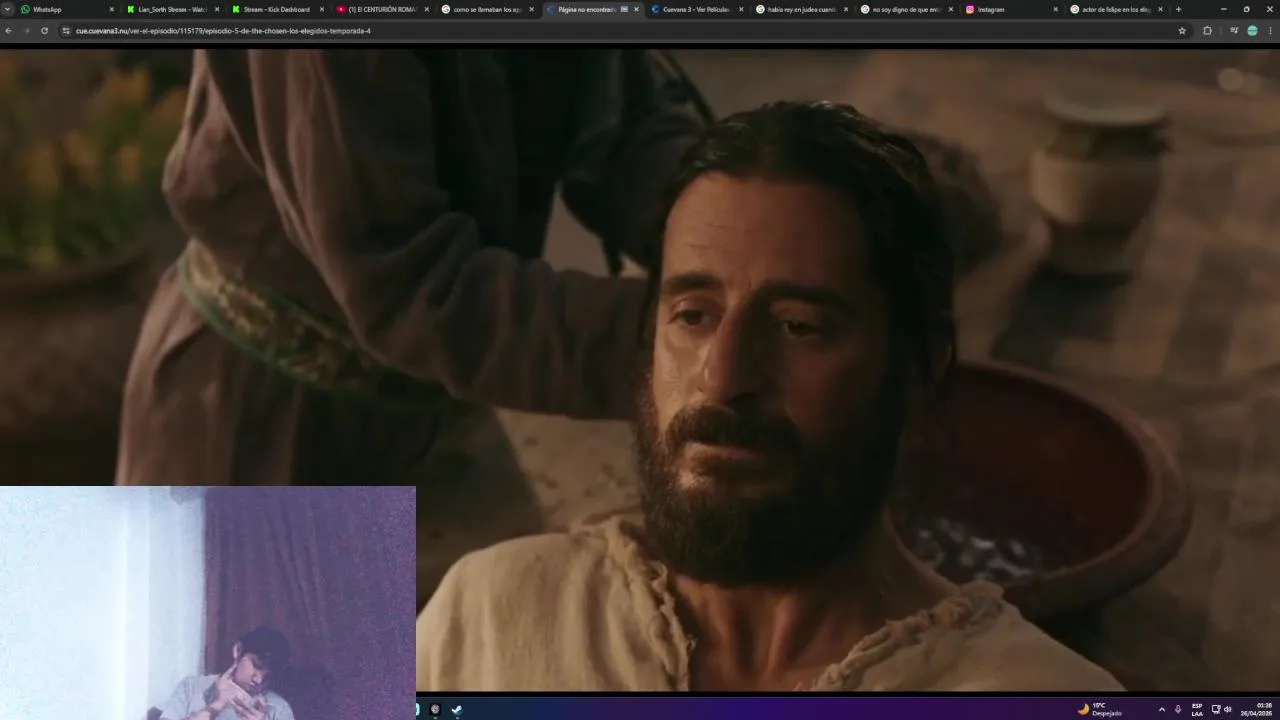Image resolution: width=1280 pixels, height=720 pixels.
Task: Open Steam from the taskbar
Action: pyautogui.click(x=457, y=709)
